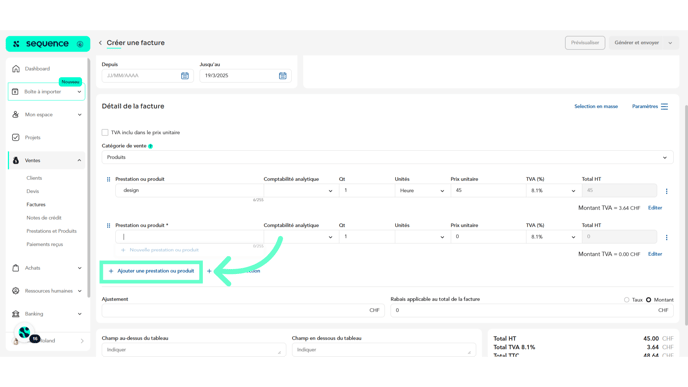Open the Paramètres lines icon
The height and width of the screenshot is (387, 688).
(664, 106)
